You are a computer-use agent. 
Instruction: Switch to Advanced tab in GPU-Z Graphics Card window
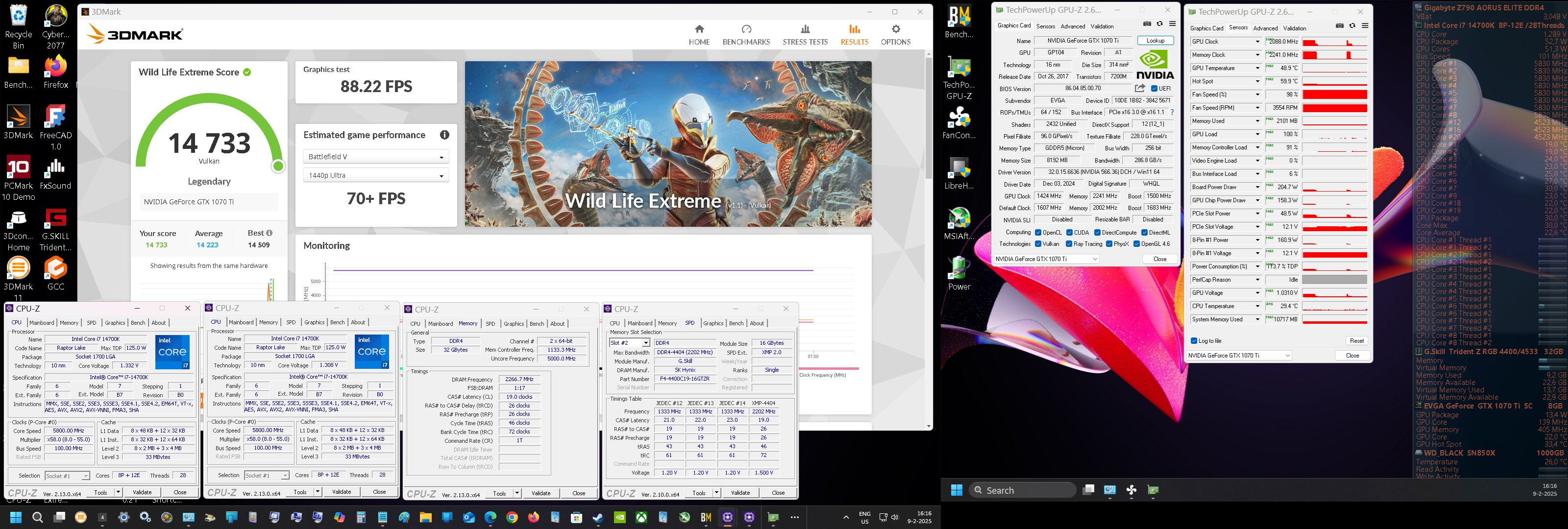[1073, 26]
